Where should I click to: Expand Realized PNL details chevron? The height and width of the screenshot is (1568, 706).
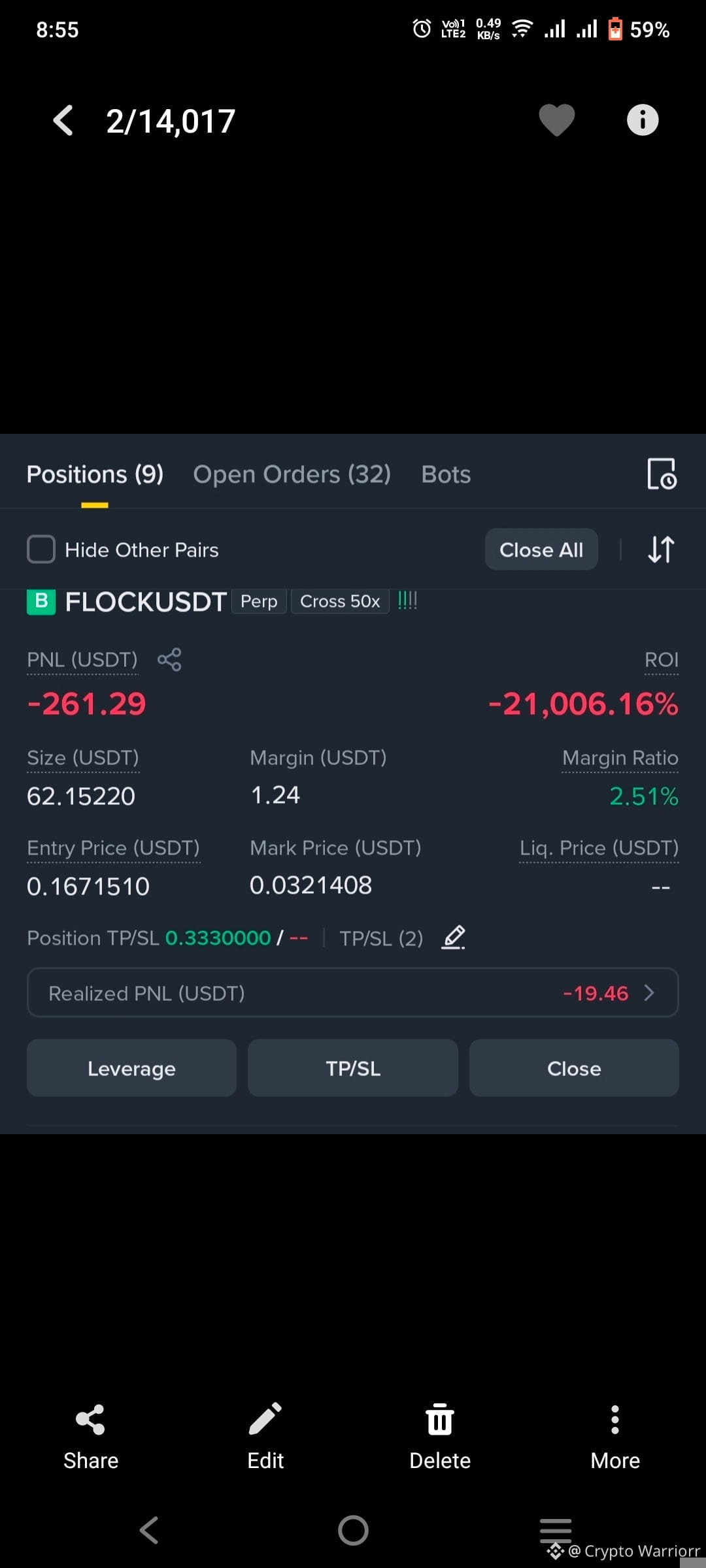[649, 993]
